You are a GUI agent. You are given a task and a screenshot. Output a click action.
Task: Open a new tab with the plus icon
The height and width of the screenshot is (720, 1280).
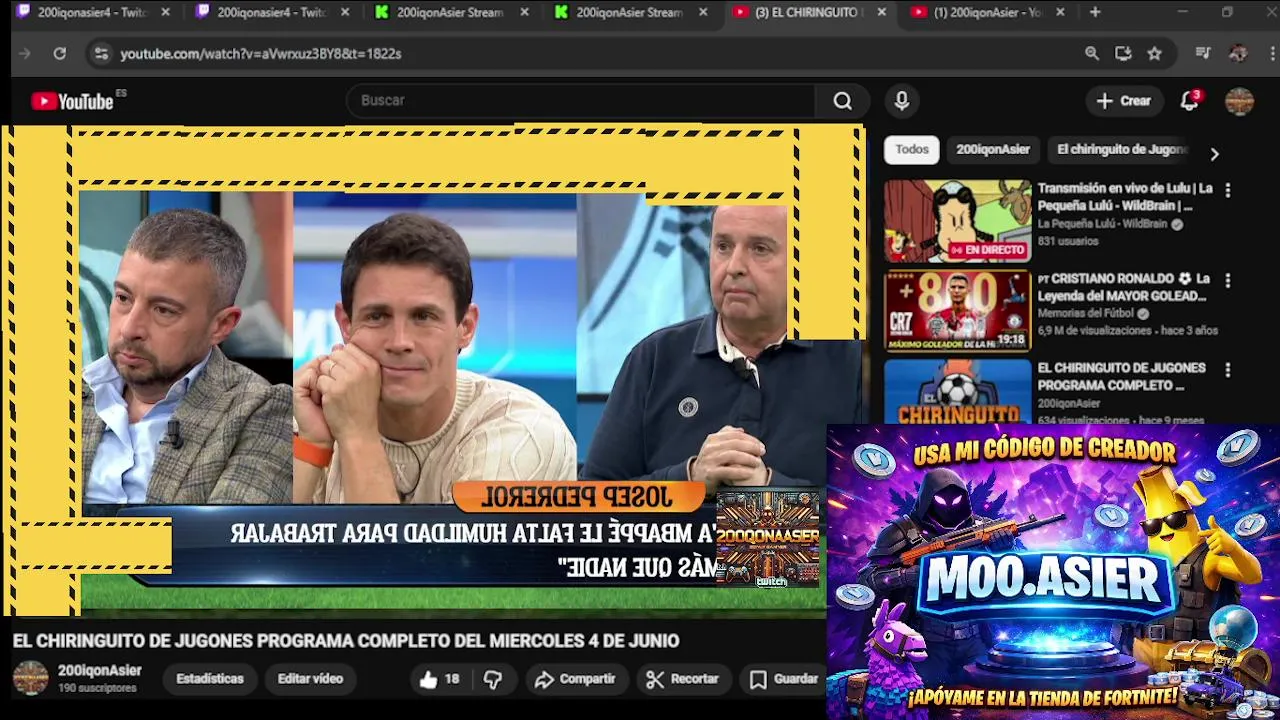coord(1095,12)
